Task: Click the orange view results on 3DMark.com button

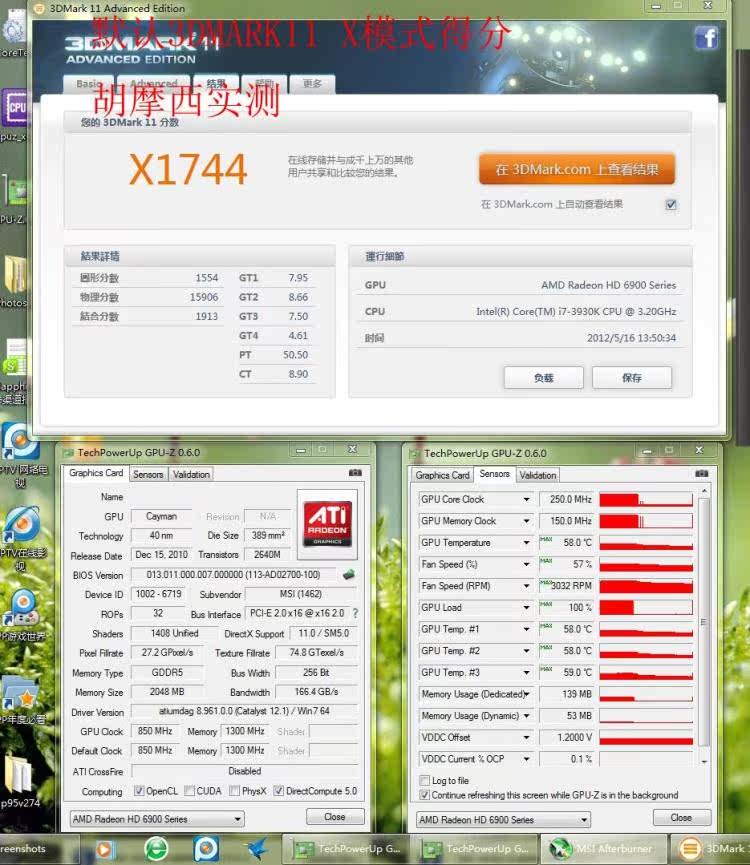Action: (577, 170)
